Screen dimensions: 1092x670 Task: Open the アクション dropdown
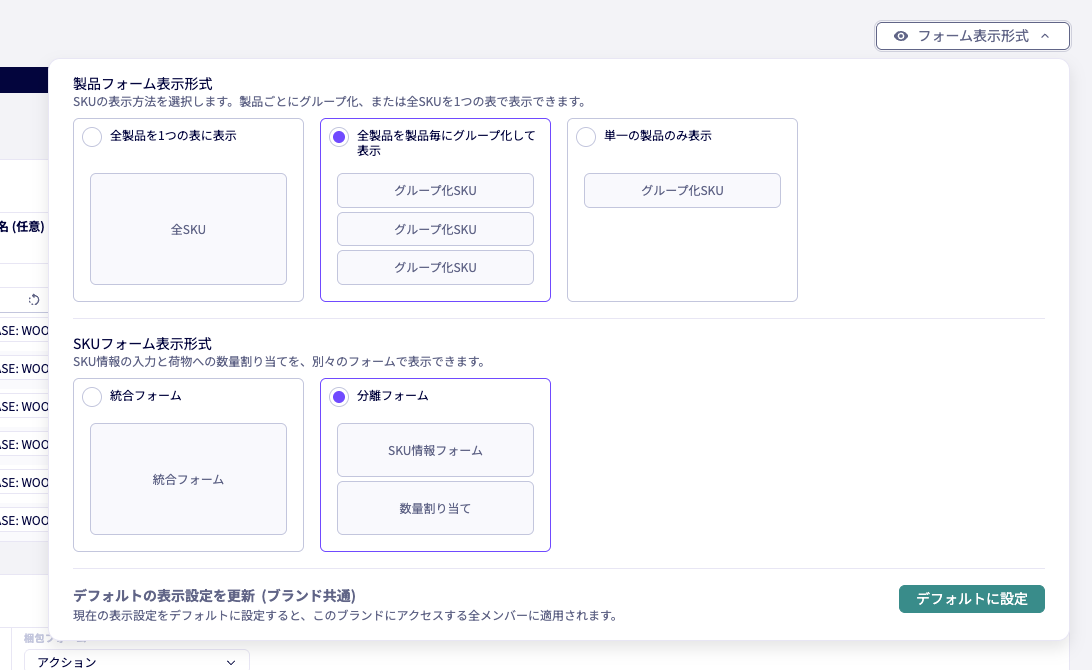pos(136,662)
